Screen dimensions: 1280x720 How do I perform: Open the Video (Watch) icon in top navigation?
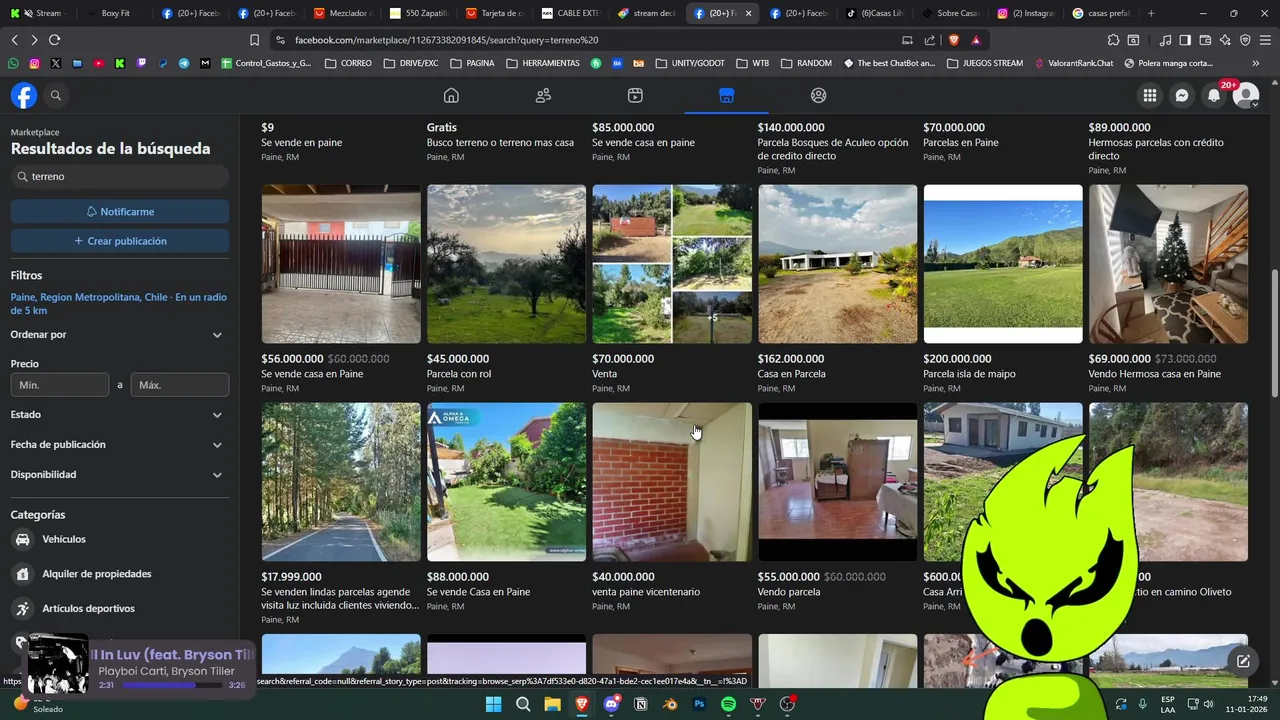coord(635,95)
